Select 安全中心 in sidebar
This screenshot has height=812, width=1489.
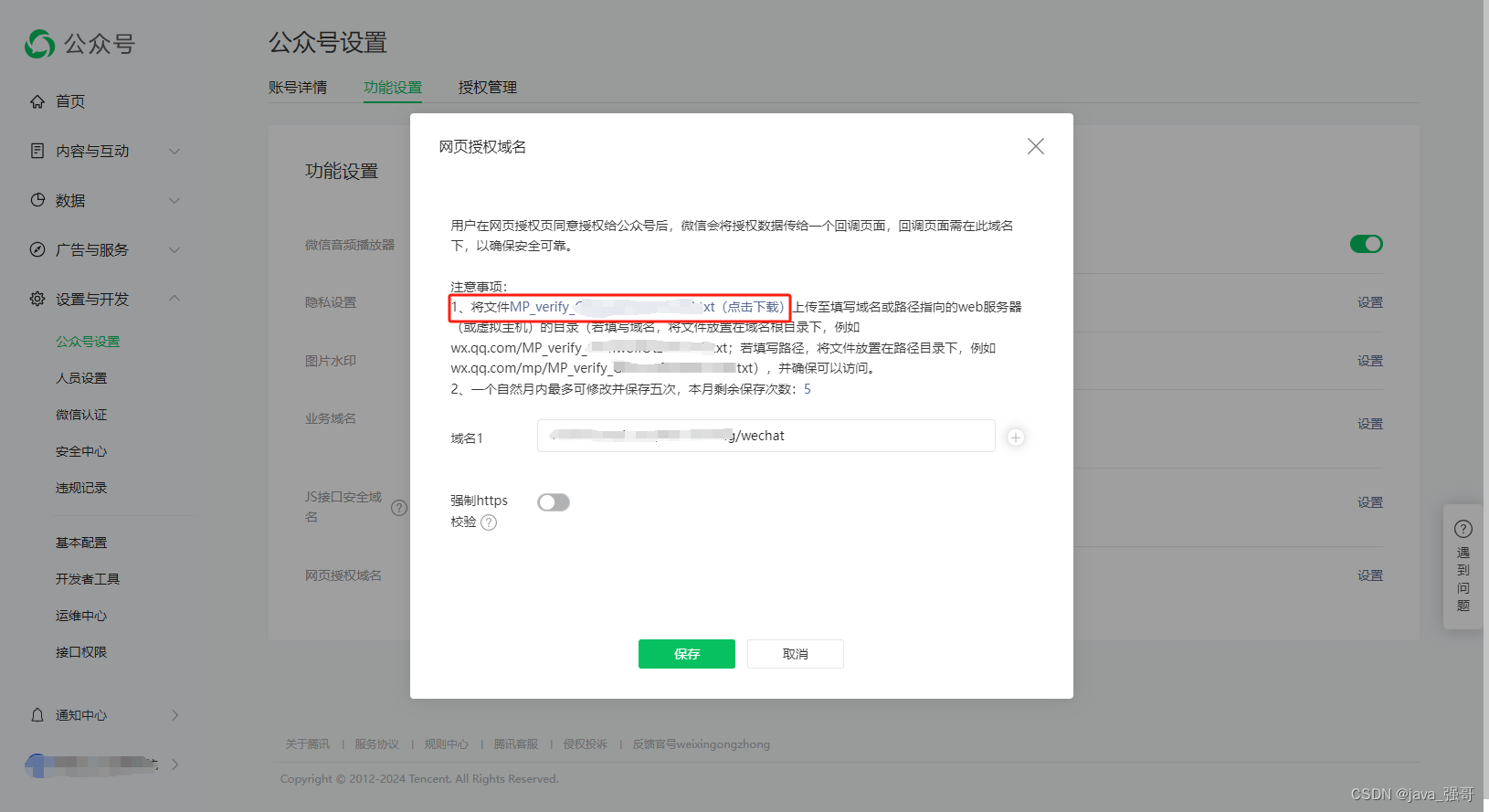tap(81, 451)
